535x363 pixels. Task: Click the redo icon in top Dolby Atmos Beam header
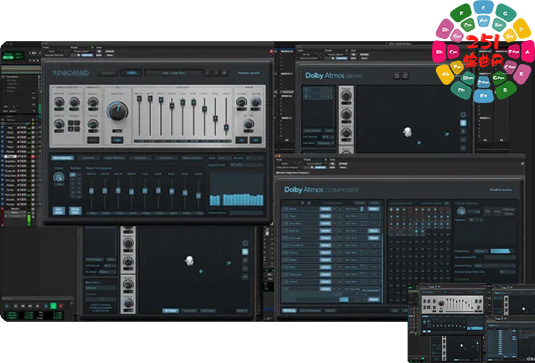click(405, 76)
